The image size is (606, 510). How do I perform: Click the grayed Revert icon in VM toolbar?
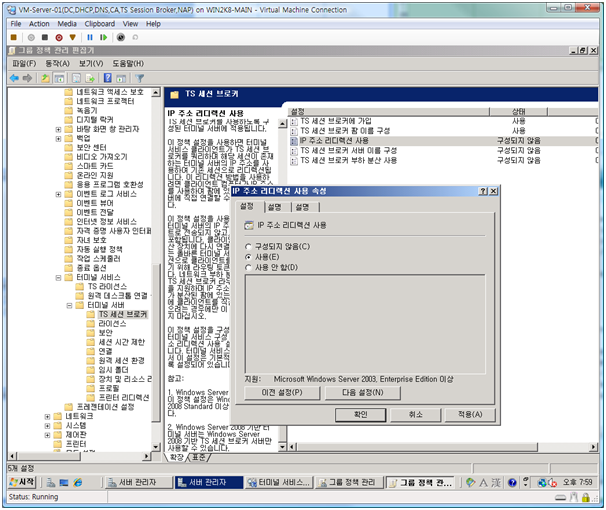135,37
